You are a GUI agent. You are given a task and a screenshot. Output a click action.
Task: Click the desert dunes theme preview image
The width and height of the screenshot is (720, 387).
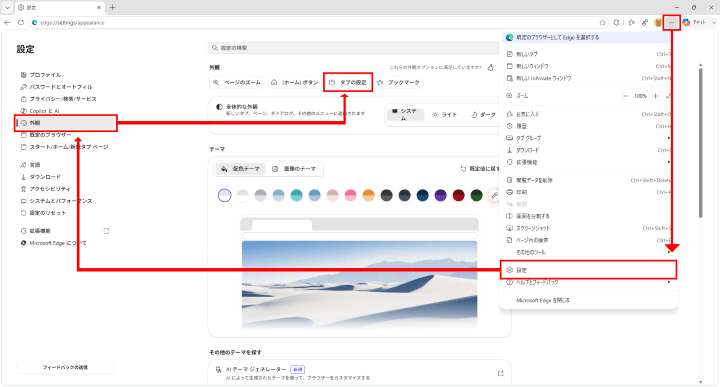pos(359,285)
